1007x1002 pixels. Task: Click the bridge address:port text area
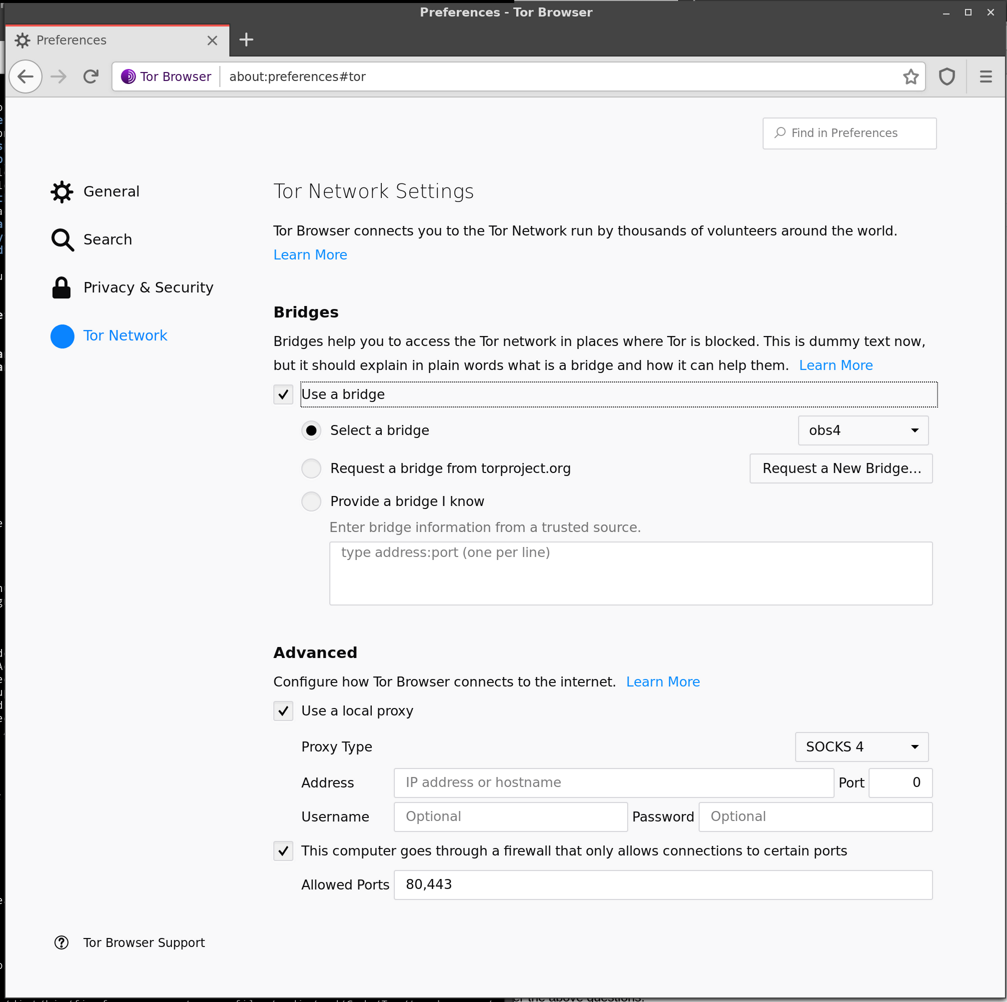pos(631,574)
